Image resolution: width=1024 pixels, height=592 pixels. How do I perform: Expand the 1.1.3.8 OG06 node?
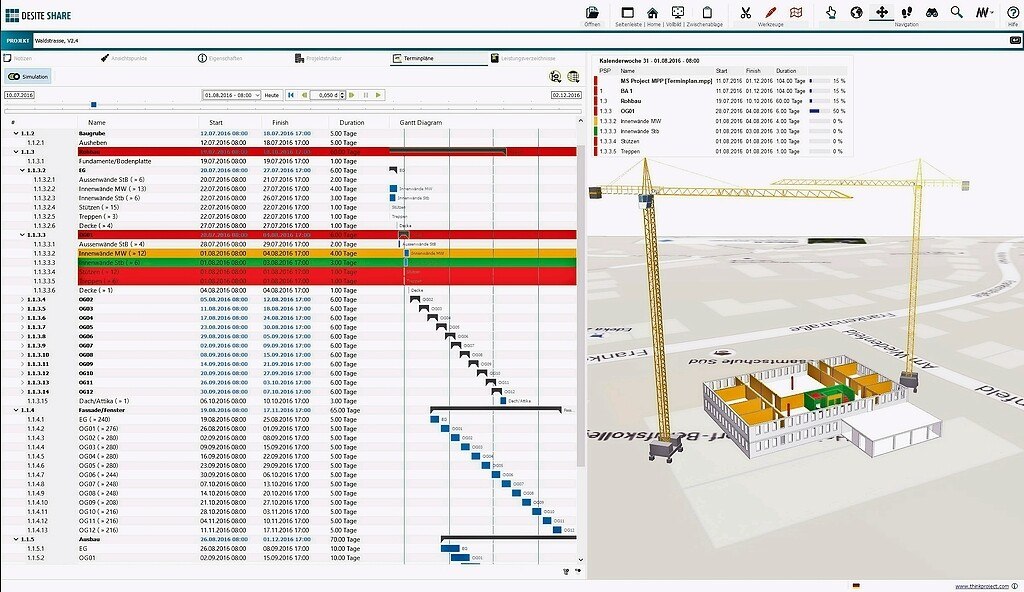click(x=22, y=337)
